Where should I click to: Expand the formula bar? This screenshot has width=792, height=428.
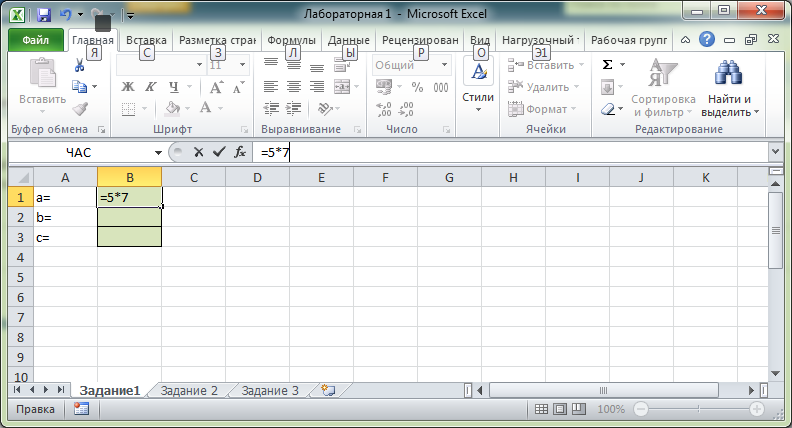[775, 152]
